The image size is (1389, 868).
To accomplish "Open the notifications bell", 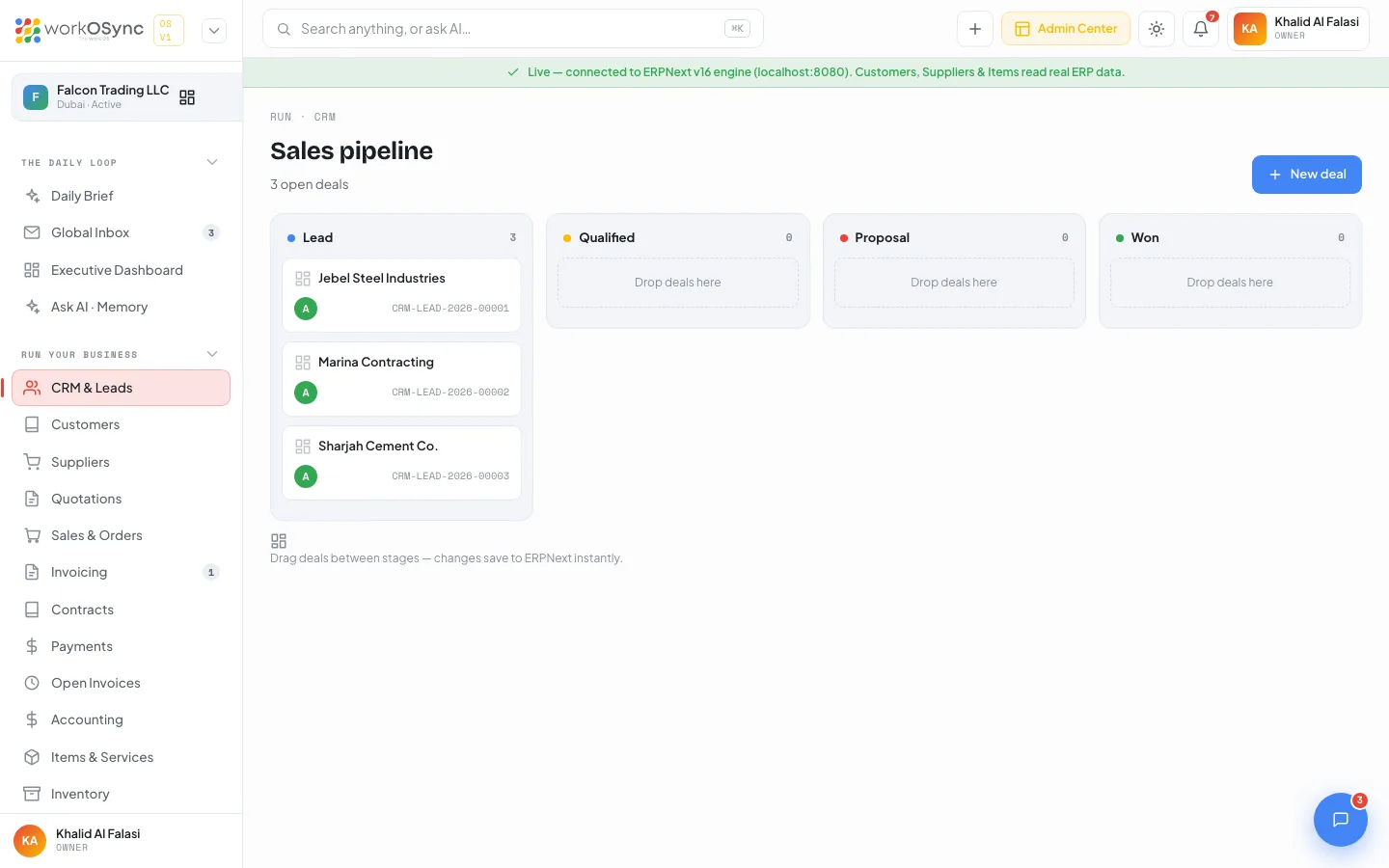I will pos(1201,29).
